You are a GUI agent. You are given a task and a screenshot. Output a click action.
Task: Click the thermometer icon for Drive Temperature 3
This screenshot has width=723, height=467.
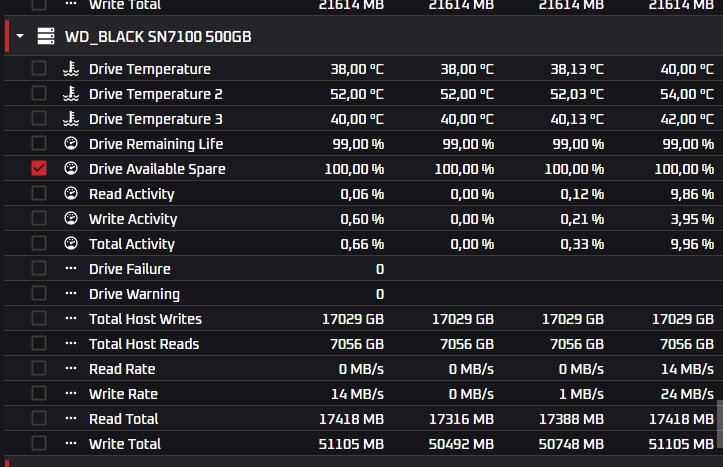point(71,118)
